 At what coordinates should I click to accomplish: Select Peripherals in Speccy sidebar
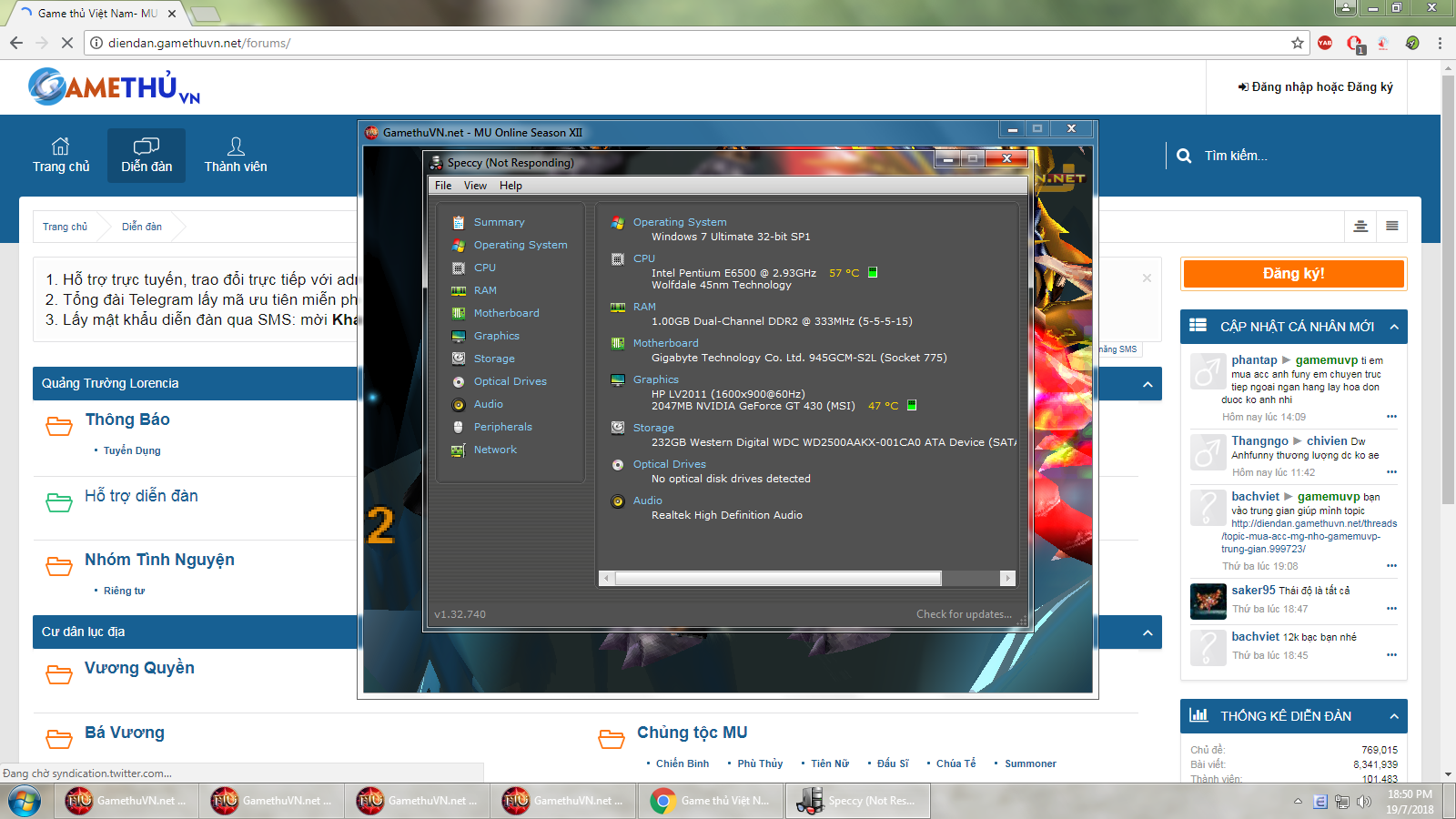502,427
